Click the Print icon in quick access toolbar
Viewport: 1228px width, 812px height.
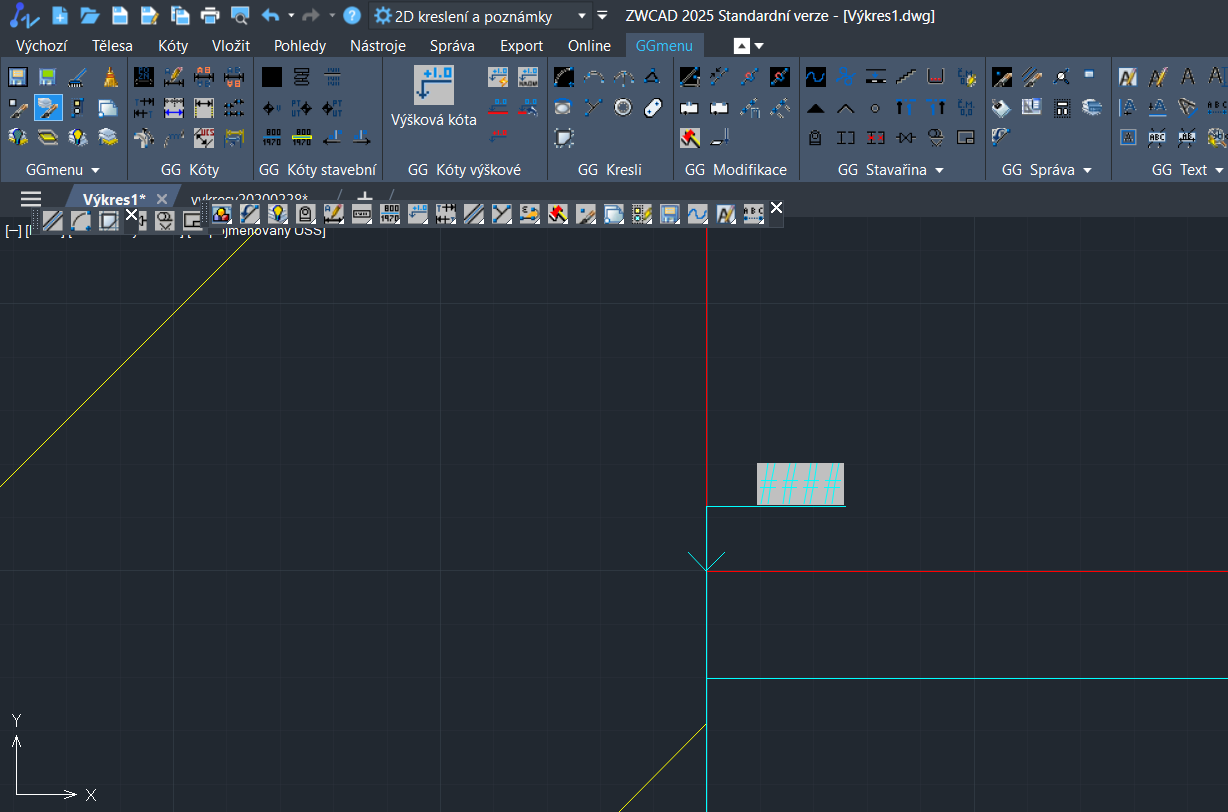pos(209,16)
